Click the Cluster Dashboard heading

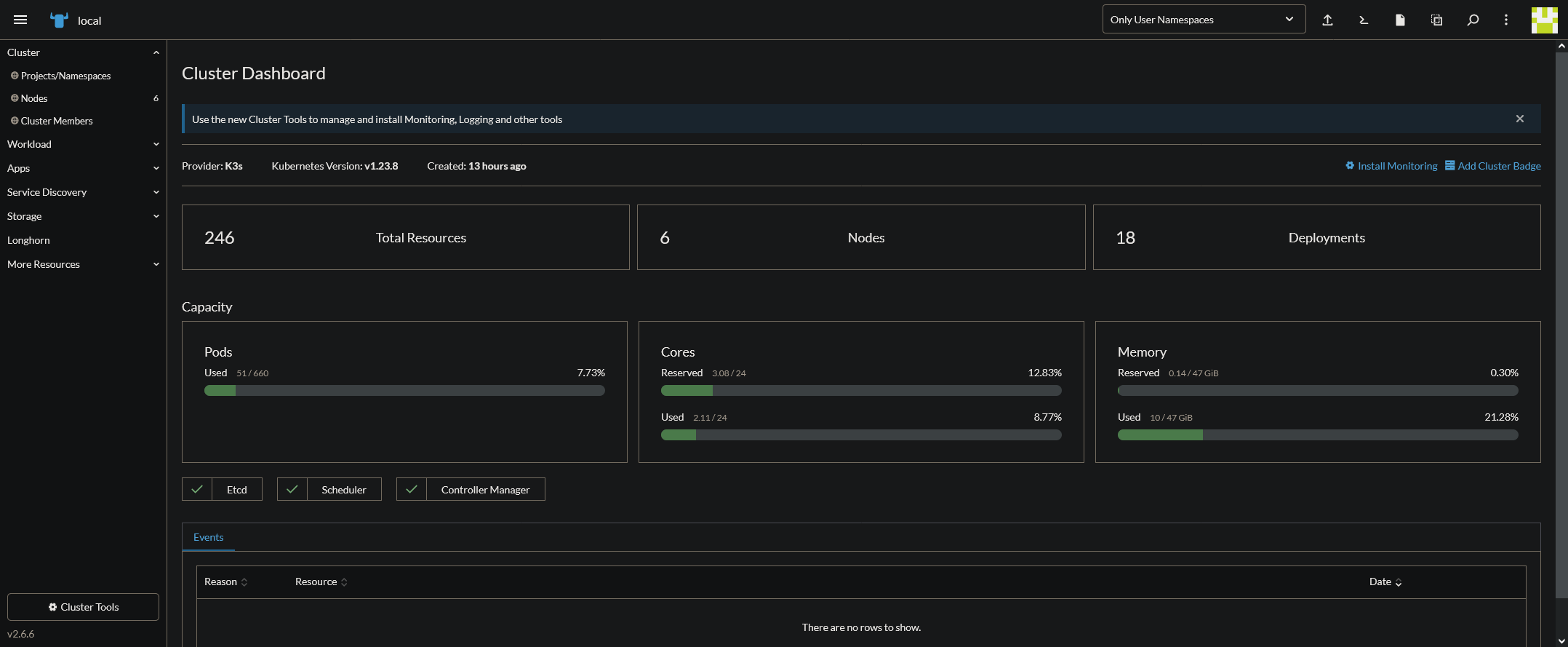tap(254, 74)
